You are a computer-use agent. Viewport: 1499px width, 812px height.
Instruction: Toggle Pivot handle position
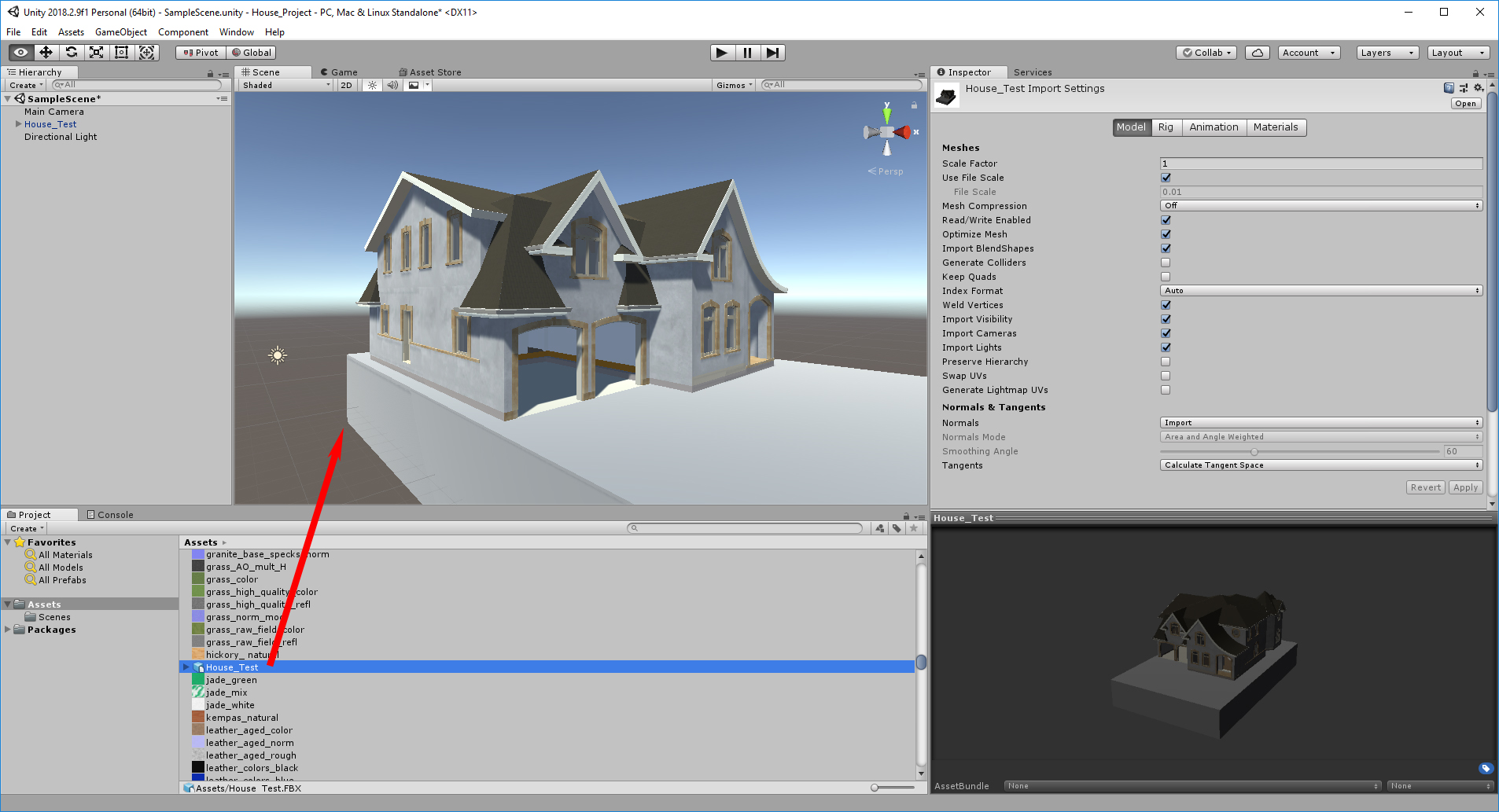pyautogui.click(x=201, y=53)
